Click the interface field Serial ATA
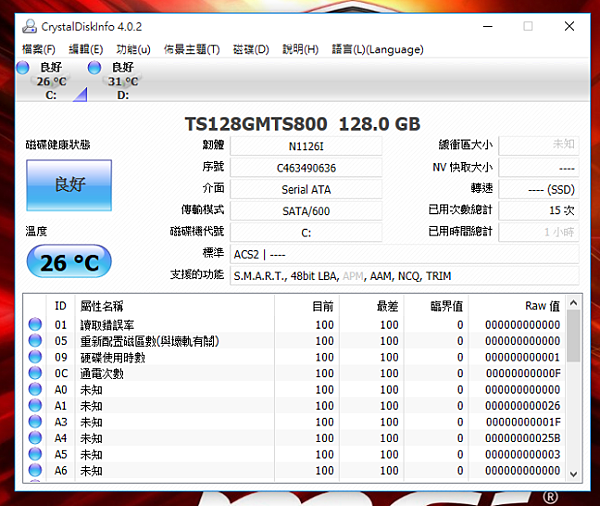 tap(306, 189)
